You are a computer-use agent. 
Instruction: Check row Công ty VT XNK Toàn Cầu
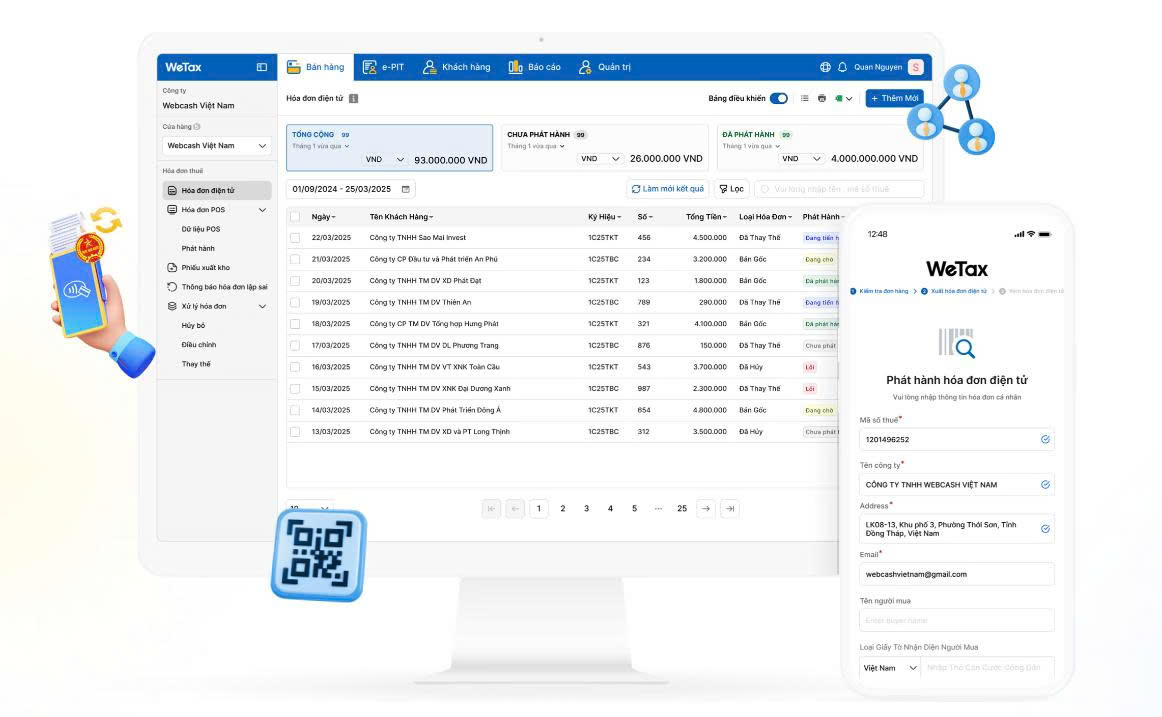[295, 367]
